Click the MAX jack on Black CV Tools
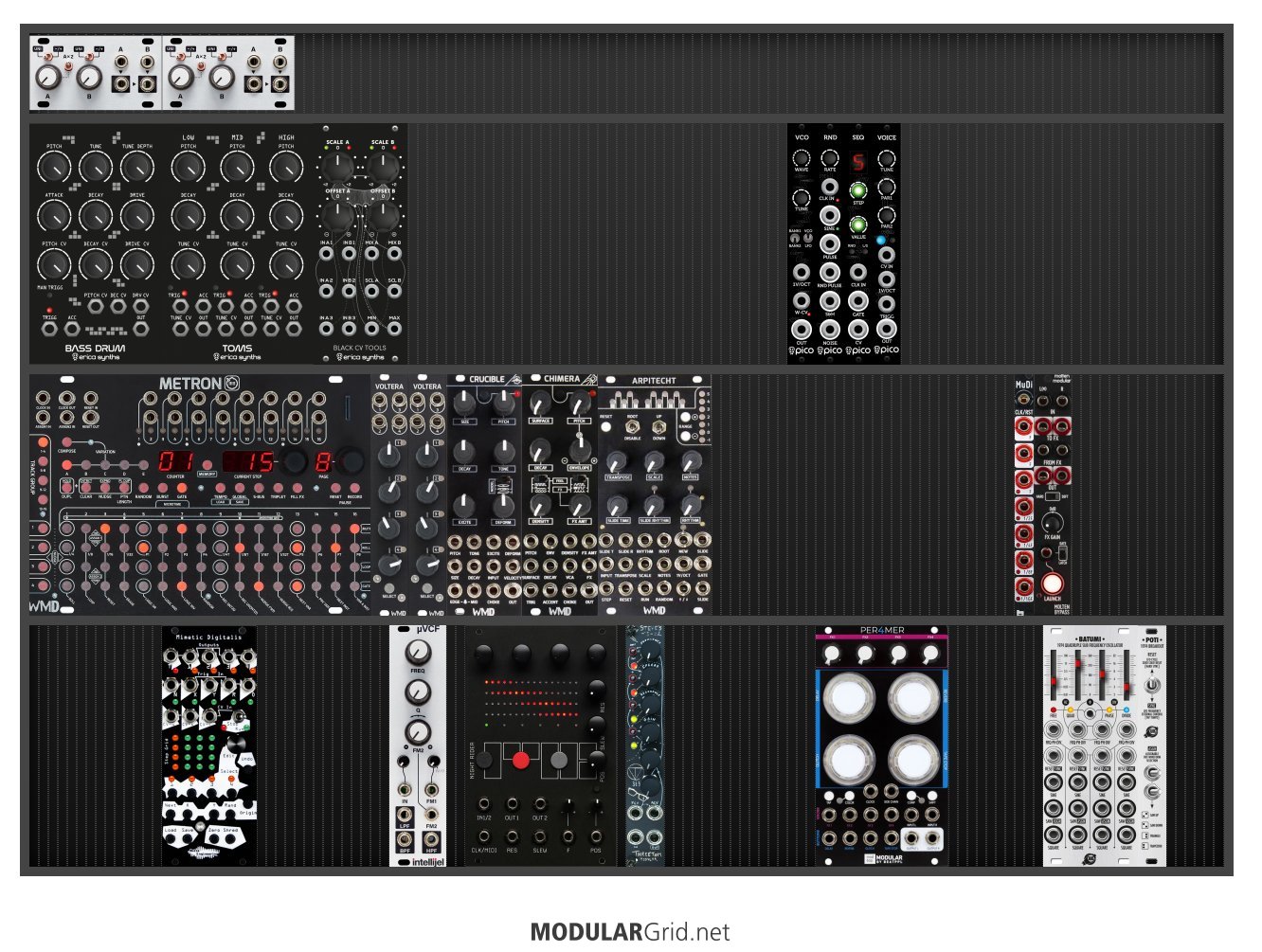The image size is (1262, 952). (394, 329)
